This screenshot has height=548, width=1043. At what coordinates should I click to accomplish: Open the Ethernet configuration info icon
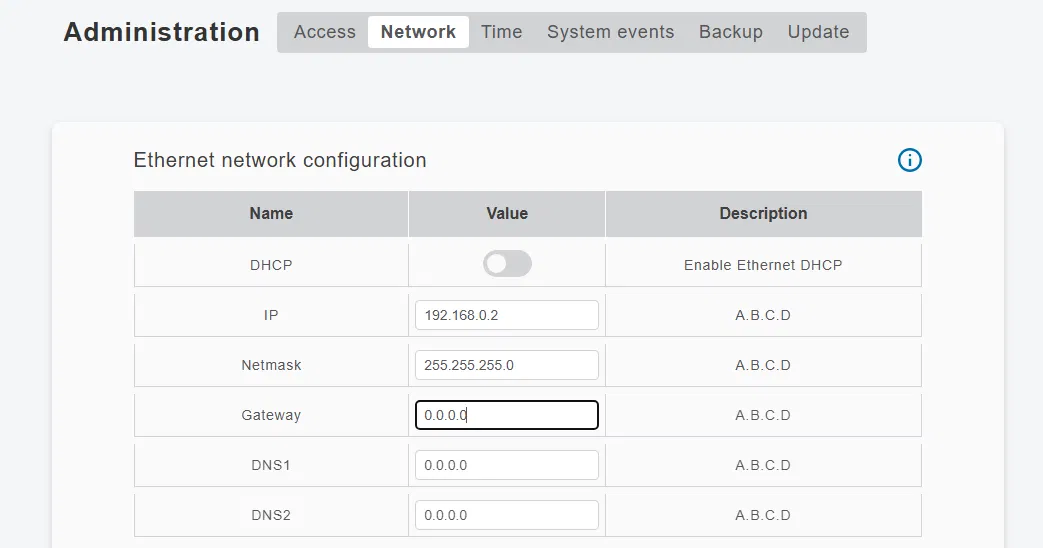909,160
